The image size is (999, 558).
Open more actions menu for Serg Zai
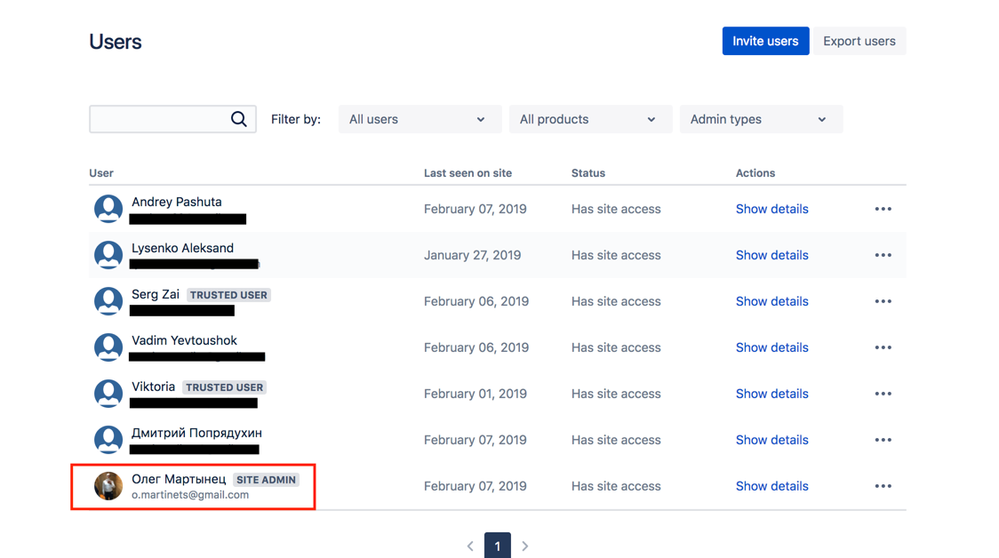pos(882,301)
